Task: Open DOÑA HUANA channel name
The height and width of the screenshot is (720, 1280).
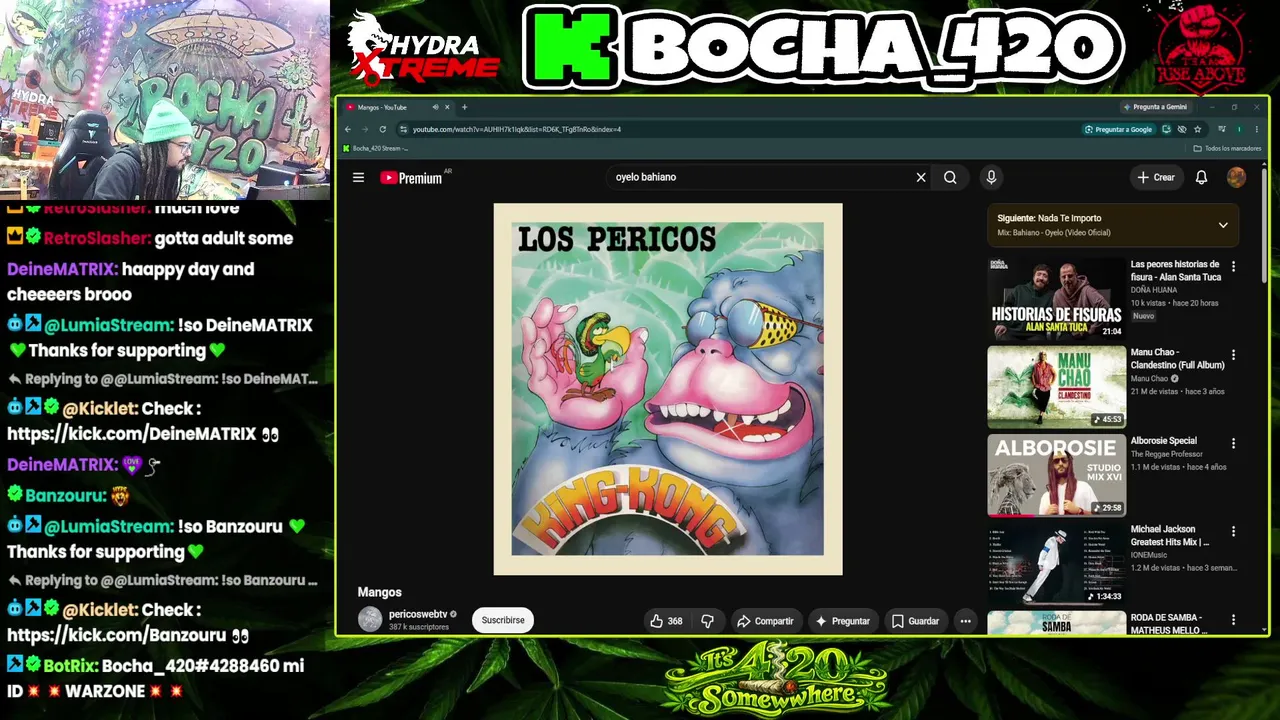Action: click(1154, 290)
